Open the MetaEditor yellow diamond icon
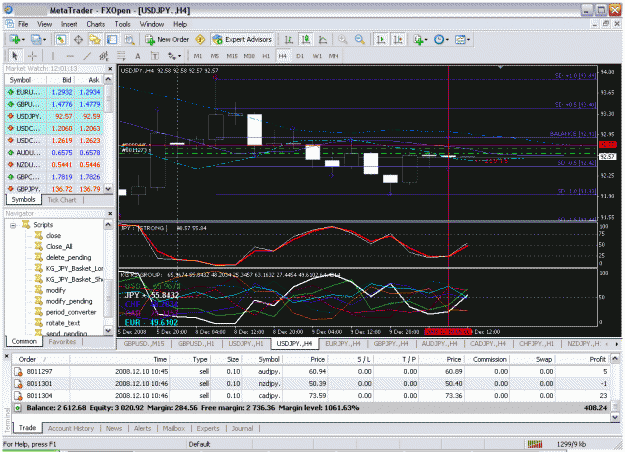Viewport: 625px width, 452px height. pos(200,39)
